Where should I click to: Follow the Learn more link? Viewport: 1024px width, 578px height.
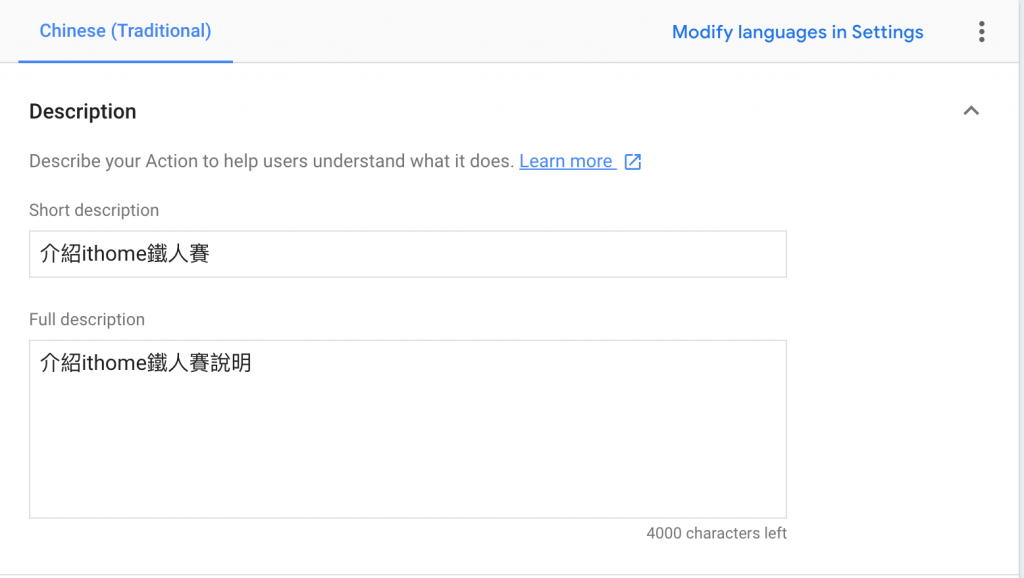[566, 161]
